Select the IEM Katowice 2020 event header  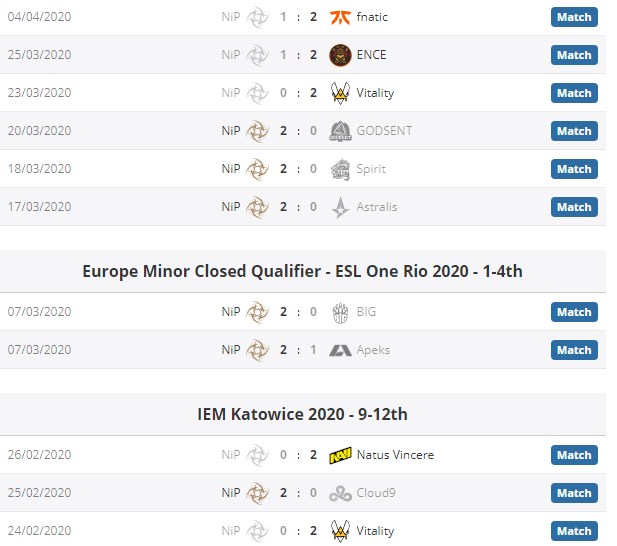tap(302, 414)
